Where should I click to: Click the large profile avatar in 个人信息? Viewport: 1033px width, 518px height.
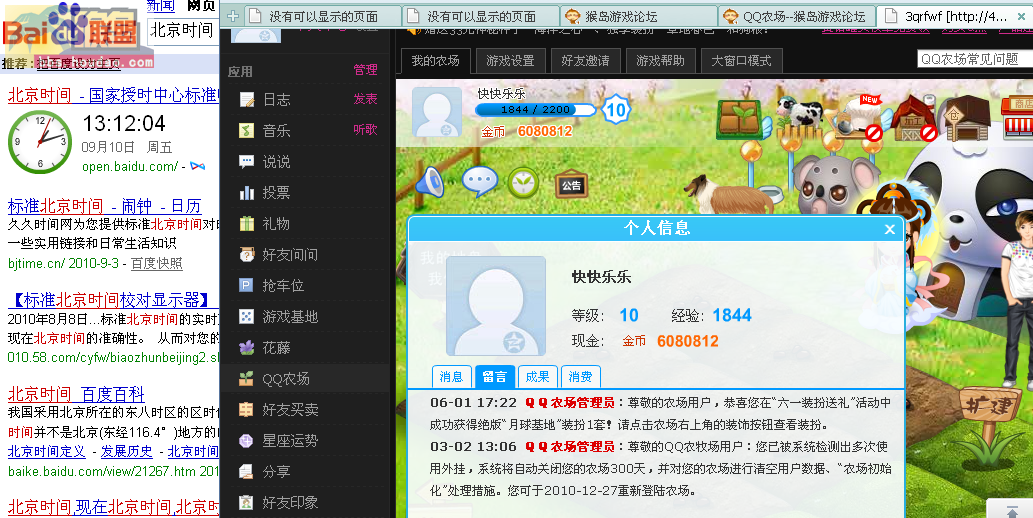coord(496,306)
